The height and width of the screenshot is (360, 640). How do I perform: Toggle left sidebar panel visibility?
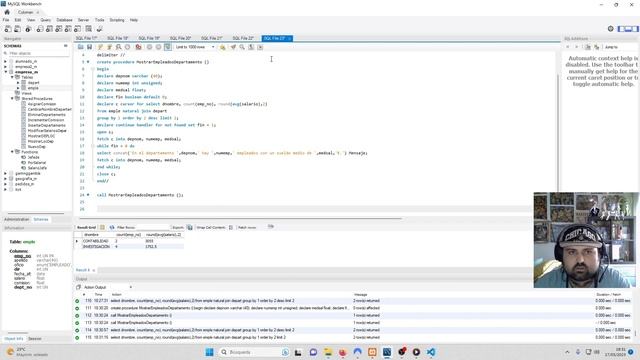(621, 29)
